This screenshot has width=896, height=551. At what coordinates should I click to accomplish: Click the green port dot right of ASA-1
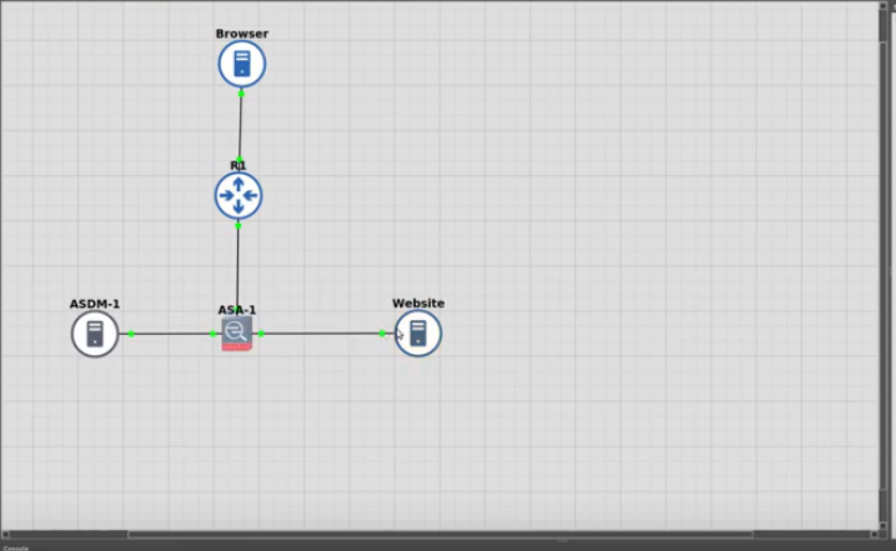[x=261, y=333]
